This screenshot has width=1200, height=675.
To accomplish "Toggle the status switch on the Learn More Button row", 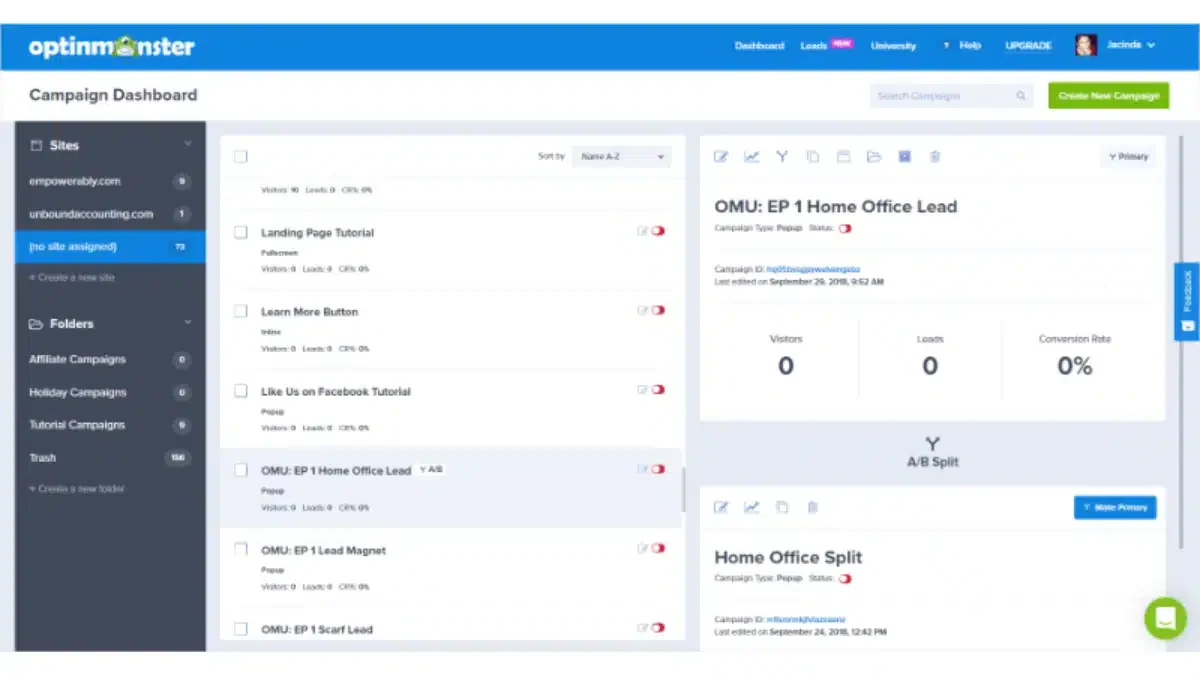I will 659,310.
